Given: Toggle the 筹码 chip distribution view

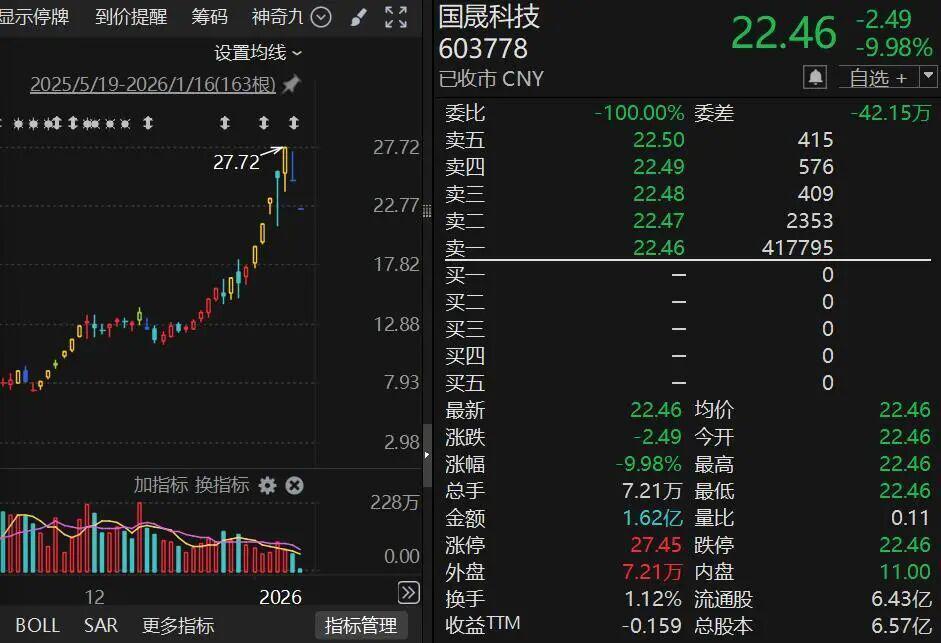Looking at the screenshot, I should pyautogui.click(x=210, y=17).
